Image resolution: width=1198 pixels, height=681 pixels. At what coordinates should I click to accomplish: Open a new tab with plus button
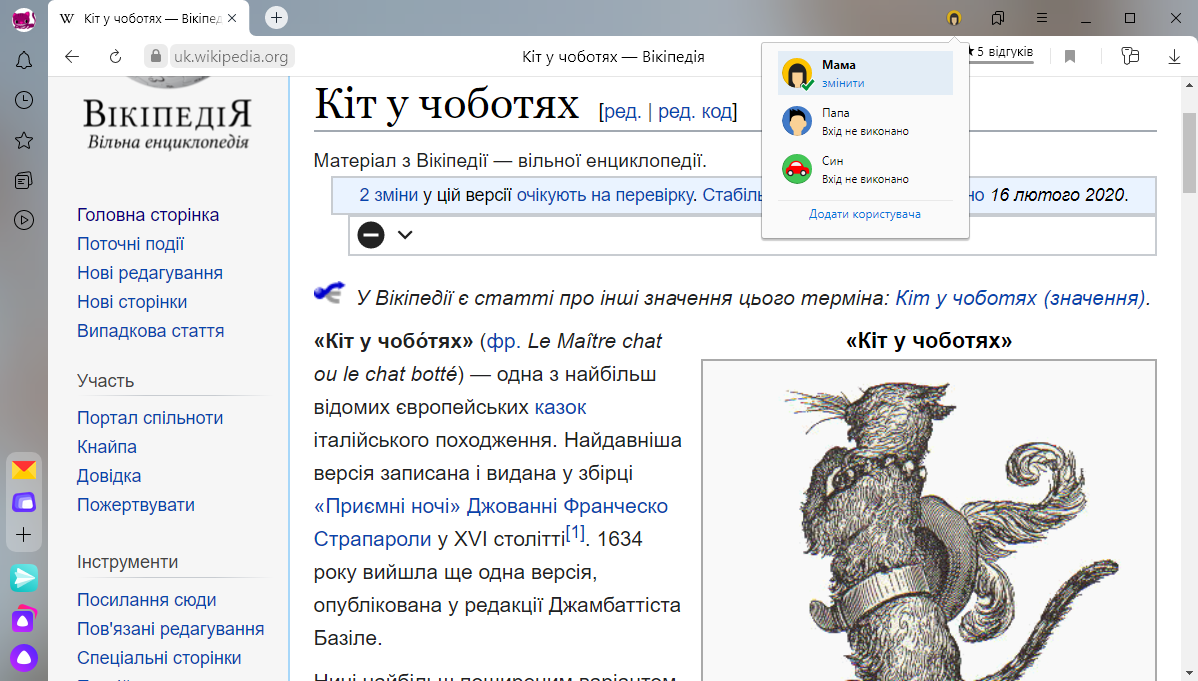[x=277, y=18]
